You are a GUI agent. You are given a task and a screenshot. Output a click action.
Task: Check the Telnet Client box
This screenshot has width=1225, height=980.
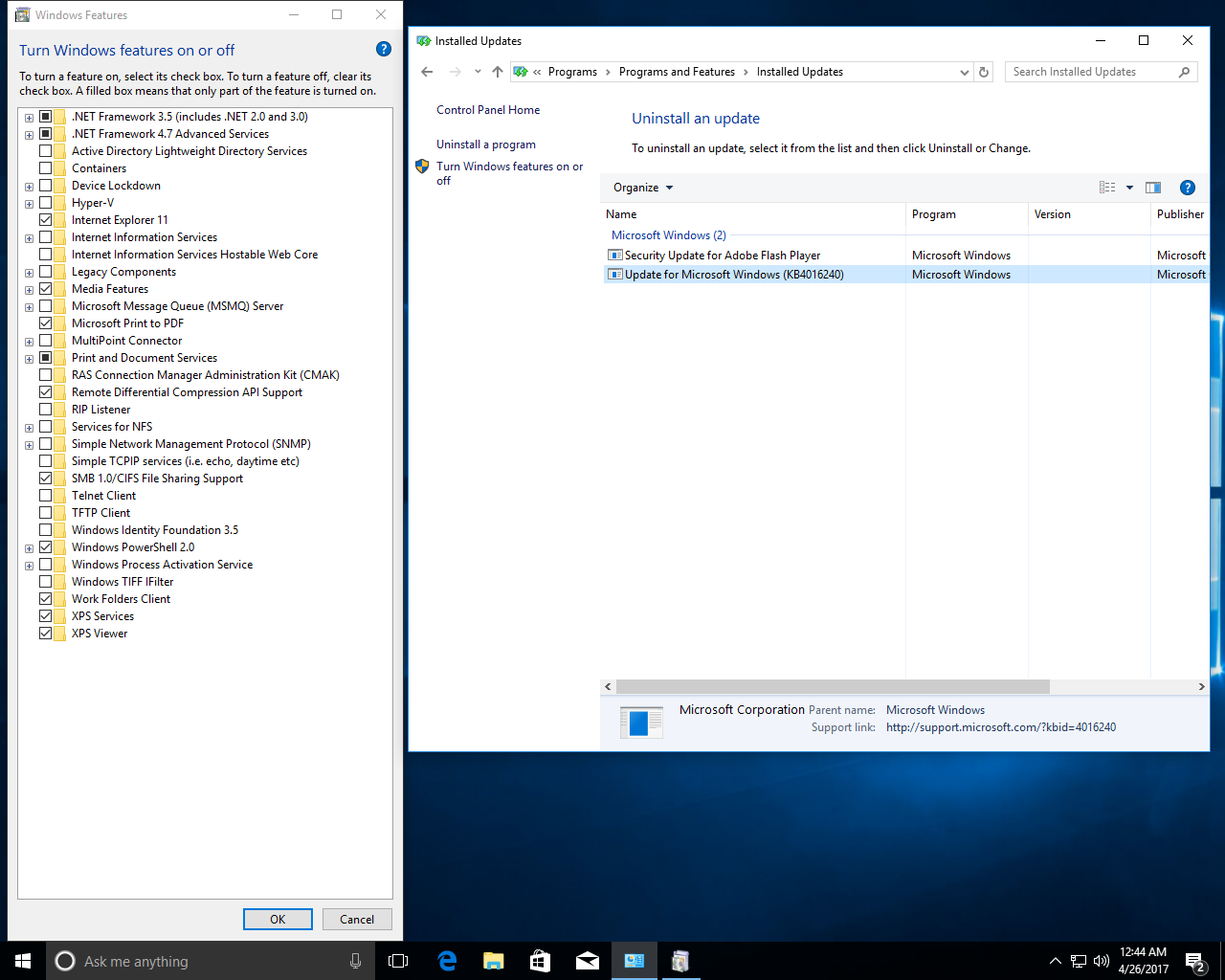pos(45,496)
